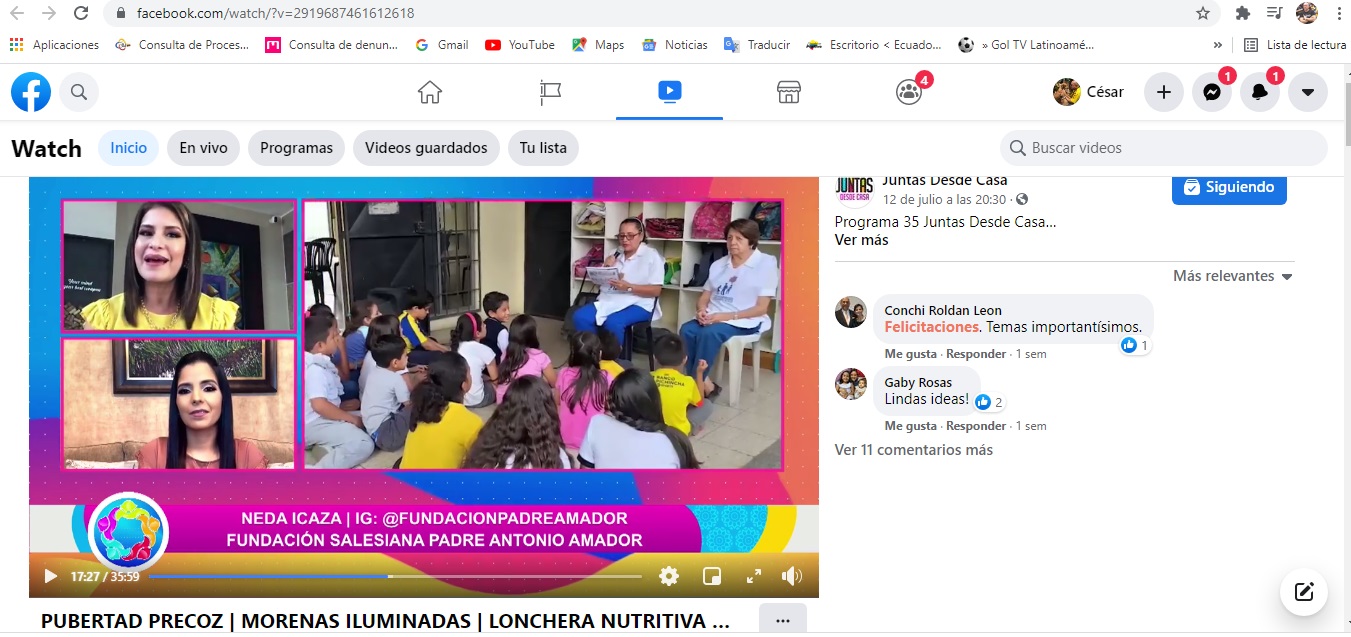Image resolution: width=1351 pixels, height=637 pixels.
Task: Play the paused video
Action: (x=50, y=576)
